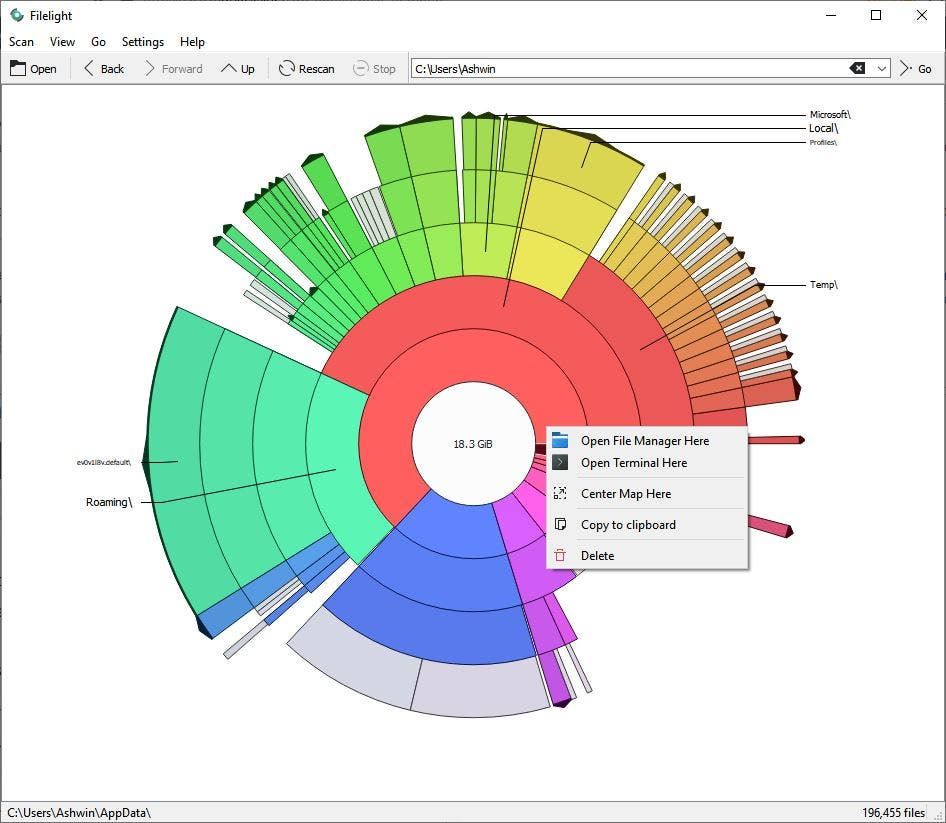Click the red trash Delete icon
Viewport: 946px width, 823px height.
pos(560,555)
